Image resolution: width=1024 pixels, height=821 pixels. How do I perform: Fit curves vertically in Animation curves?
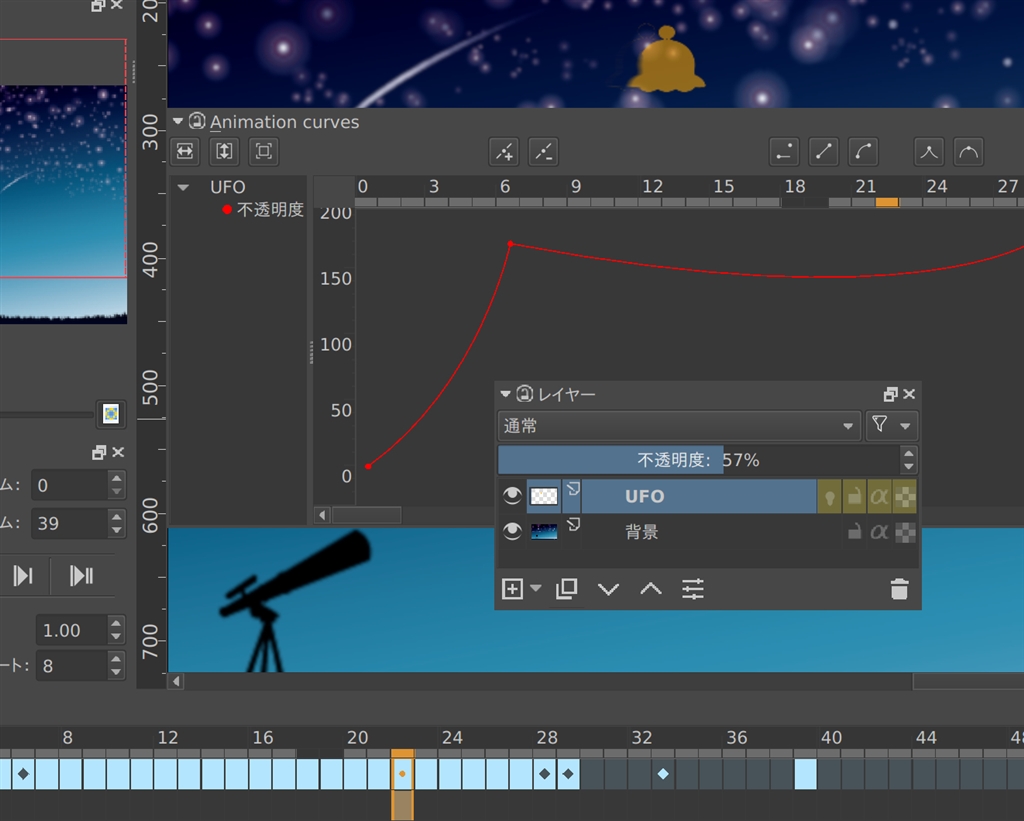click(224, 152)
